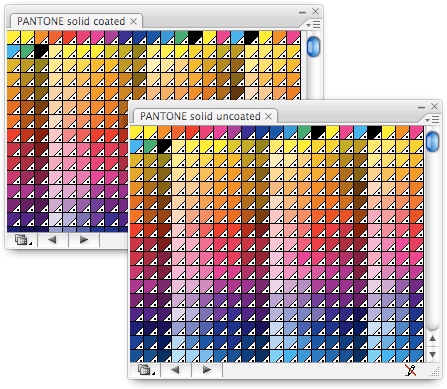Pick the black swatch in the coated panel's second row

[x=41, y=52]
